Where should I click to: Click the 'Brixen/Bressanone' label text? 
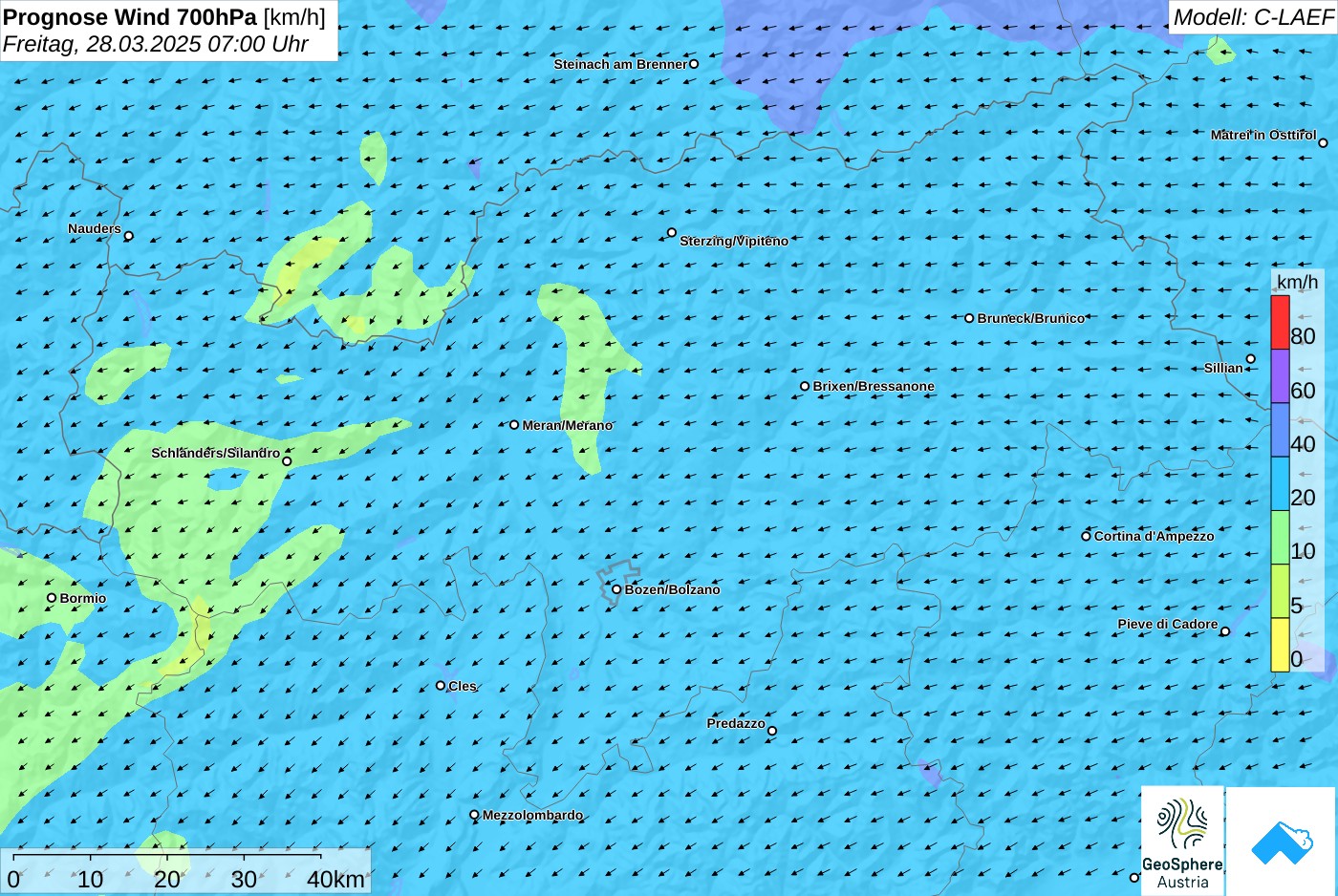874,386
